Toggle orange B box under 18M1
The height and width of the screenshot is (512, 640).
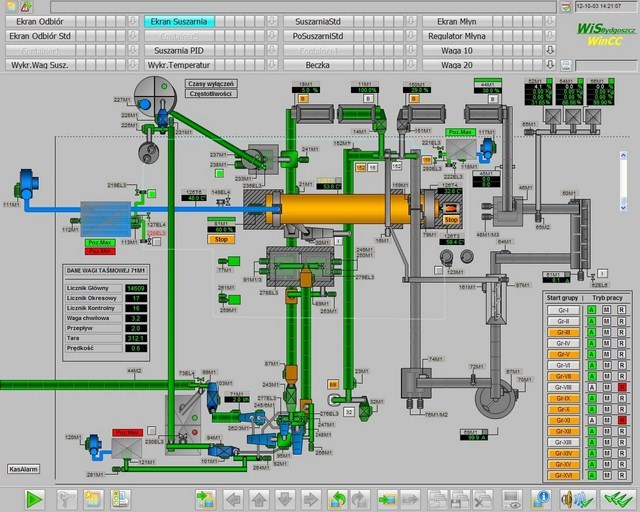(303, 99)
